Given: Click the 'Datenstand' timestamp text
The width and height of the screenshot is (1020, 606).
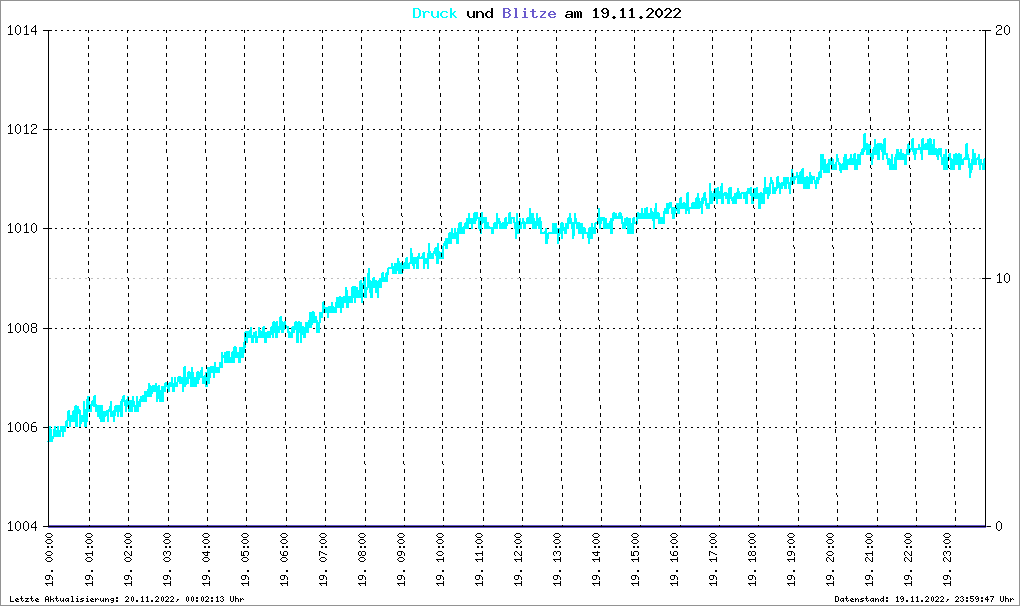Looking at the screenshot, I should tap(924, 599).
